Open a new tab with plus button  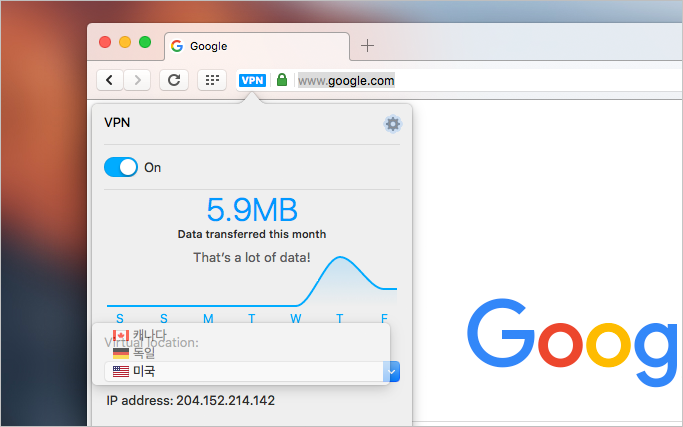click(x=367, y=45)
